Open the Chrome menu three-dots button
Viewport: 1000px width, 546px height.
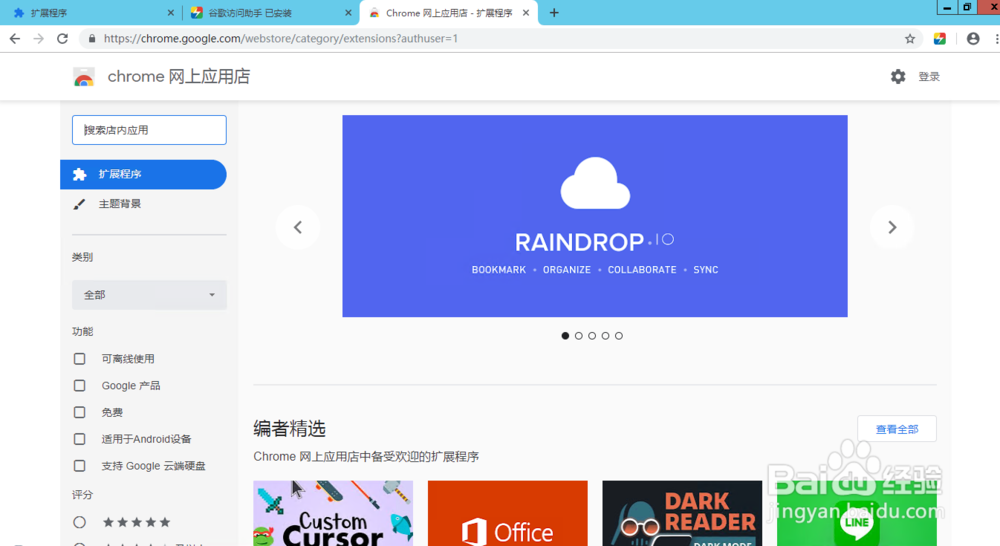996,39
